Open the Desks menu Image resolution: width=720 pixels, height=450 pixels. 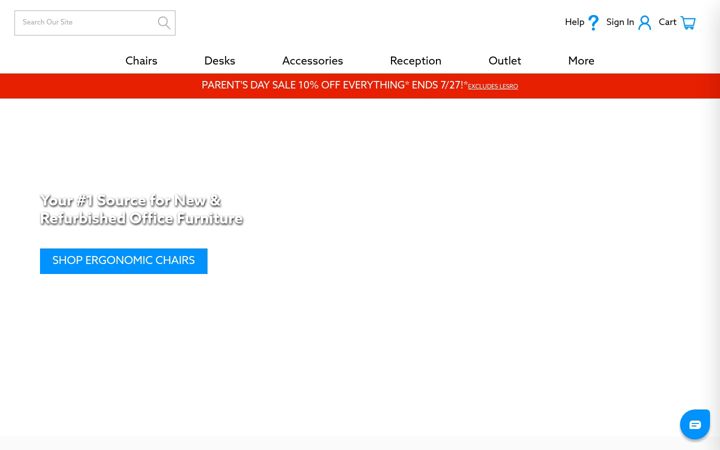219,61
